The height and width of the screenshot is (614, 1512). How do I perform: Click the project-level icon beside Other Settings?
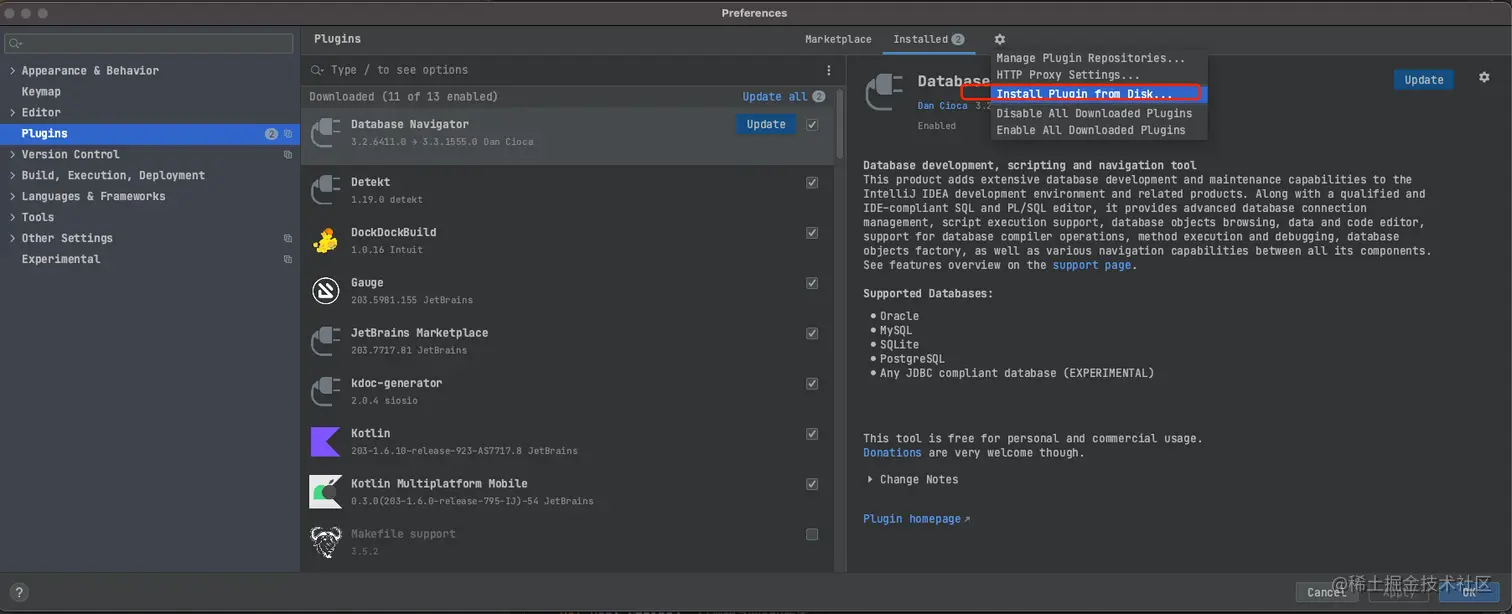288,238
